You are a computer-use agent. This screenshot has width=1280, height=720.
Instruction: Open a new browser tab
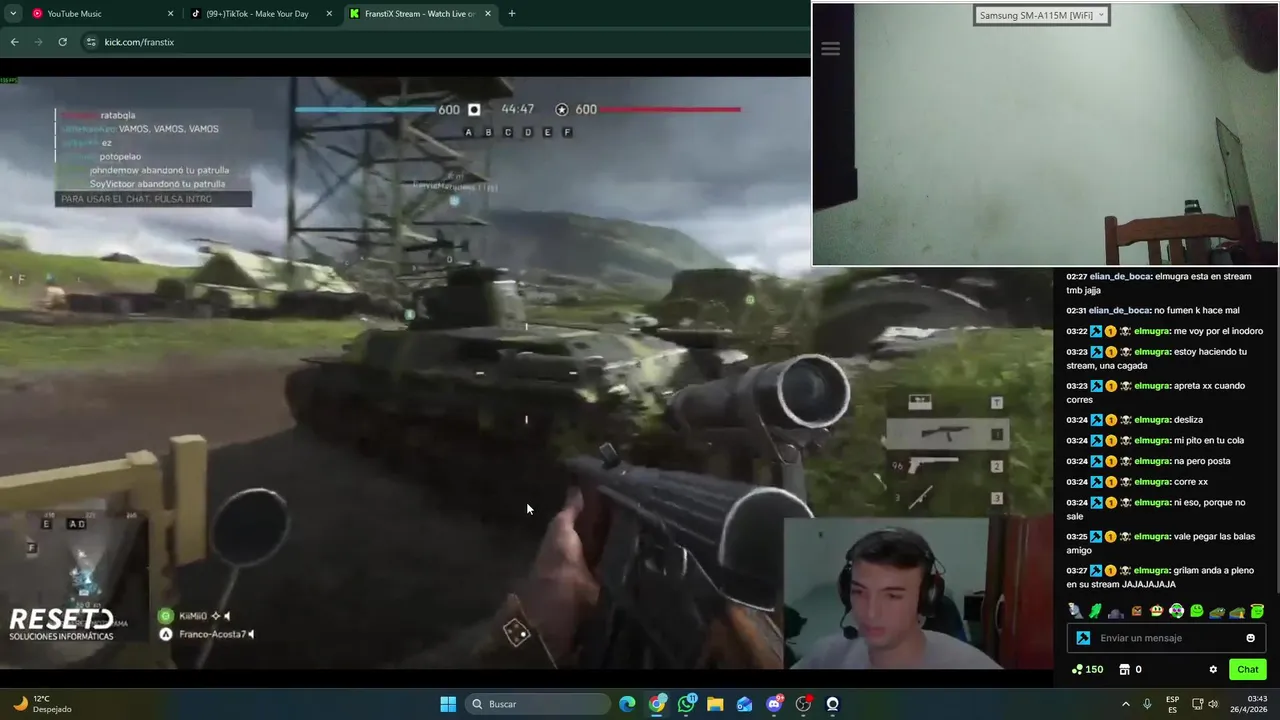pos(512,14)
